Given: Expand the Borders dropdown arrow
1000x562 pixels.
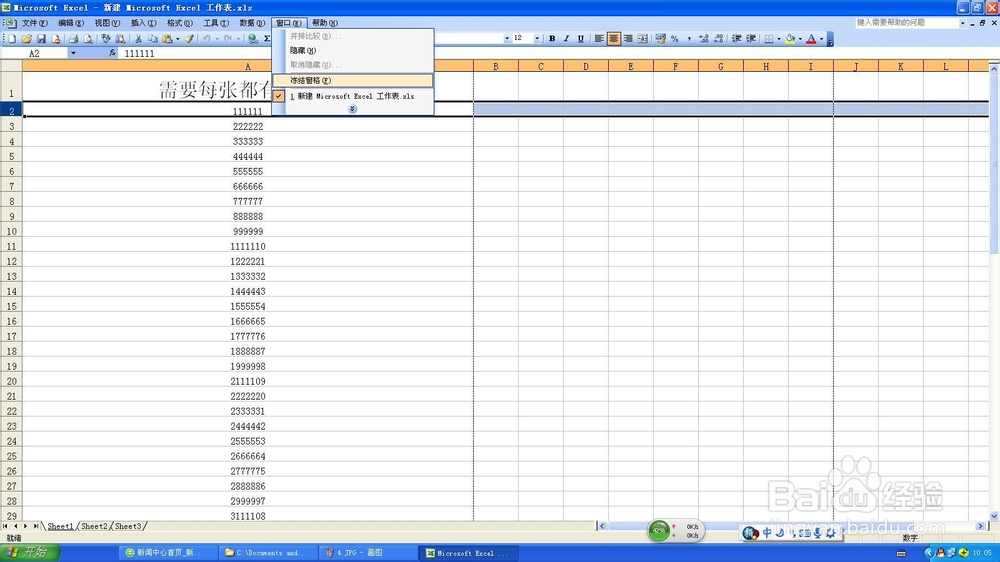Looking at the screenshot, I should pos(779,39).
